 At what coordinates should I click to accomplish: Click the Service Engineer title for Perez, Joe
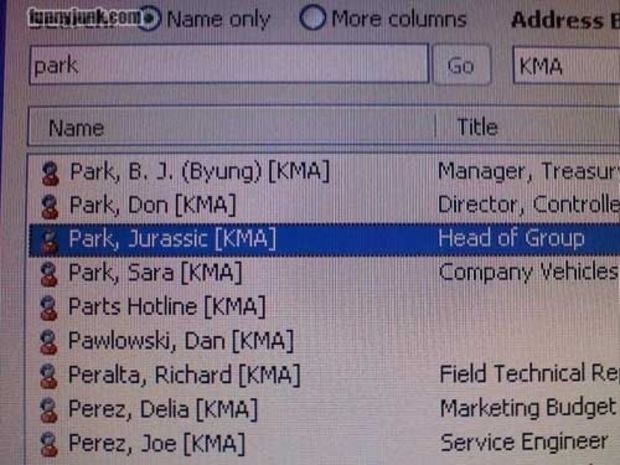point(523,441)
